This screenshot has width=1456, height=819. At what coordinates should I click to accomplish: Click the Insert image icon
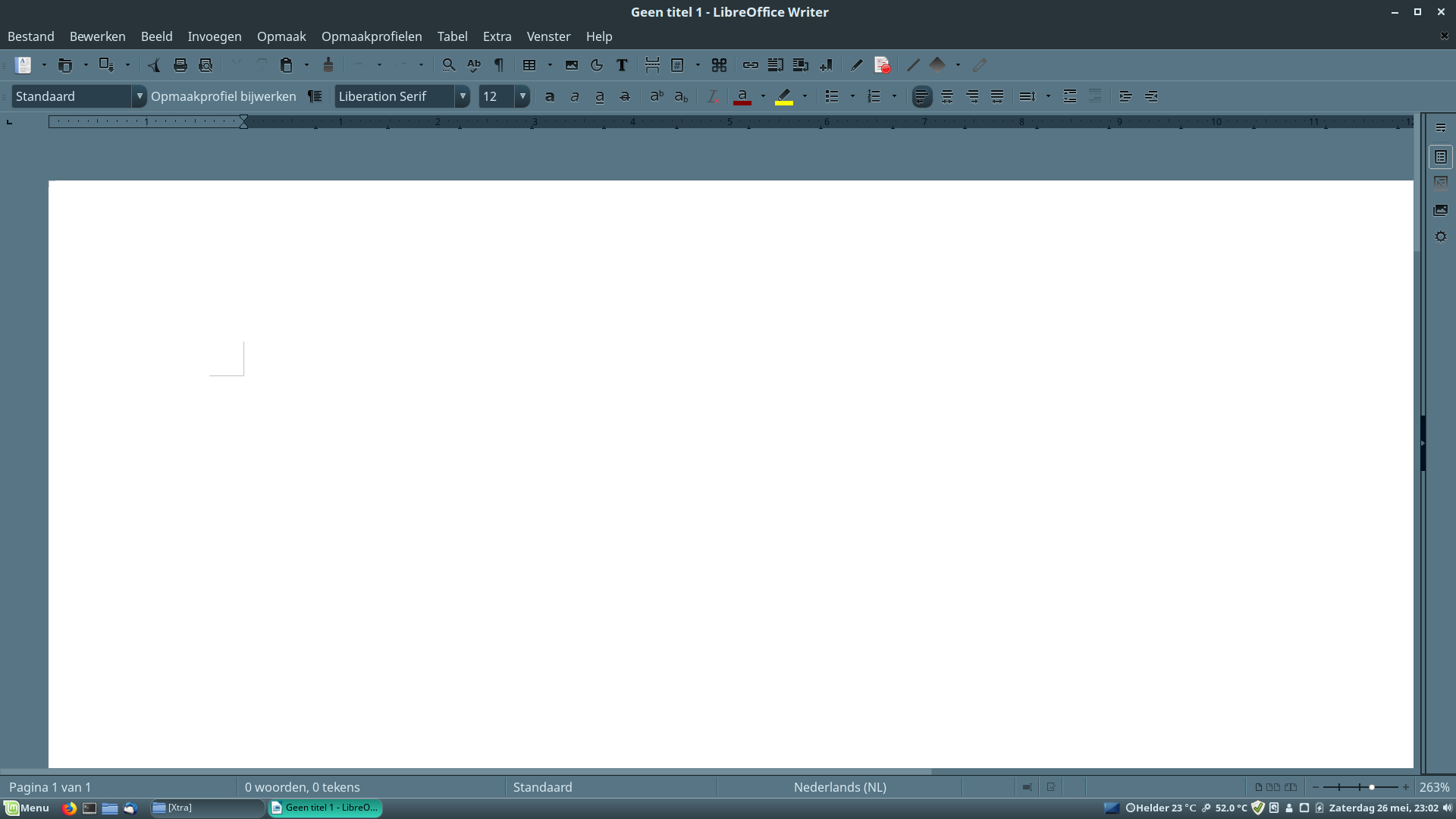[x=572, y=65]
